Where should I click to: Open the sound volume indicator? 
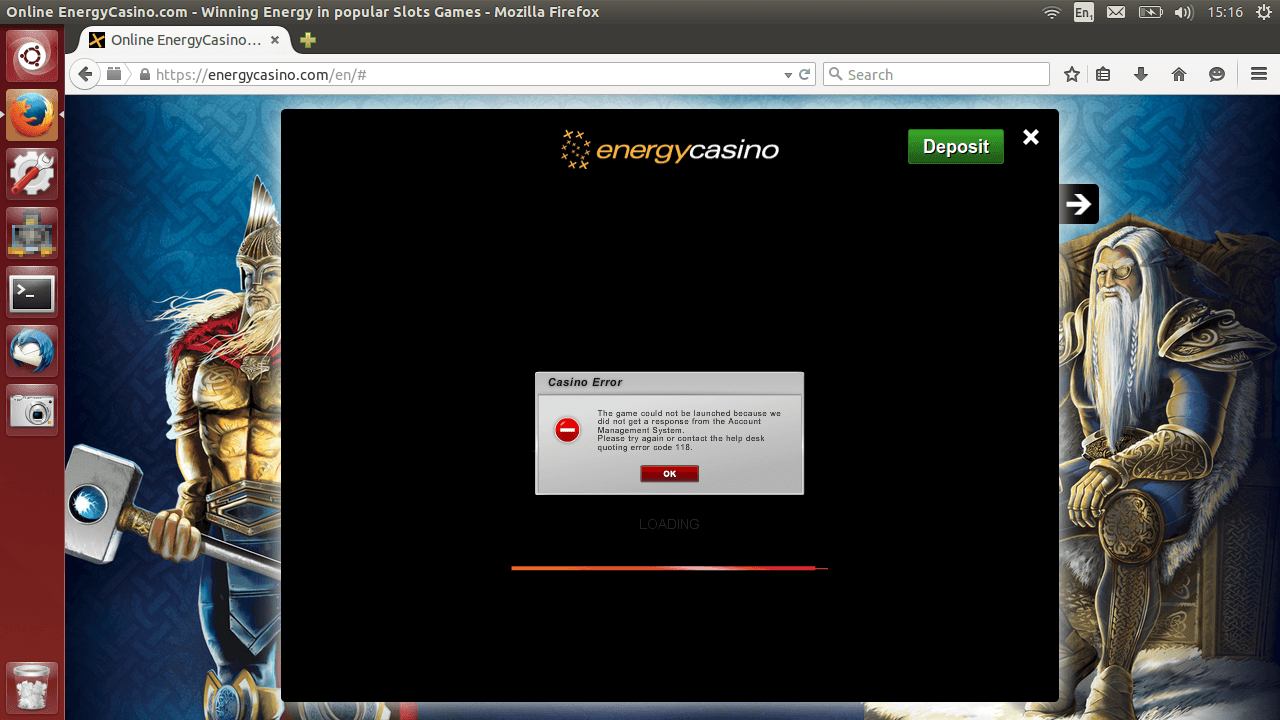[x=1184, y=12]
